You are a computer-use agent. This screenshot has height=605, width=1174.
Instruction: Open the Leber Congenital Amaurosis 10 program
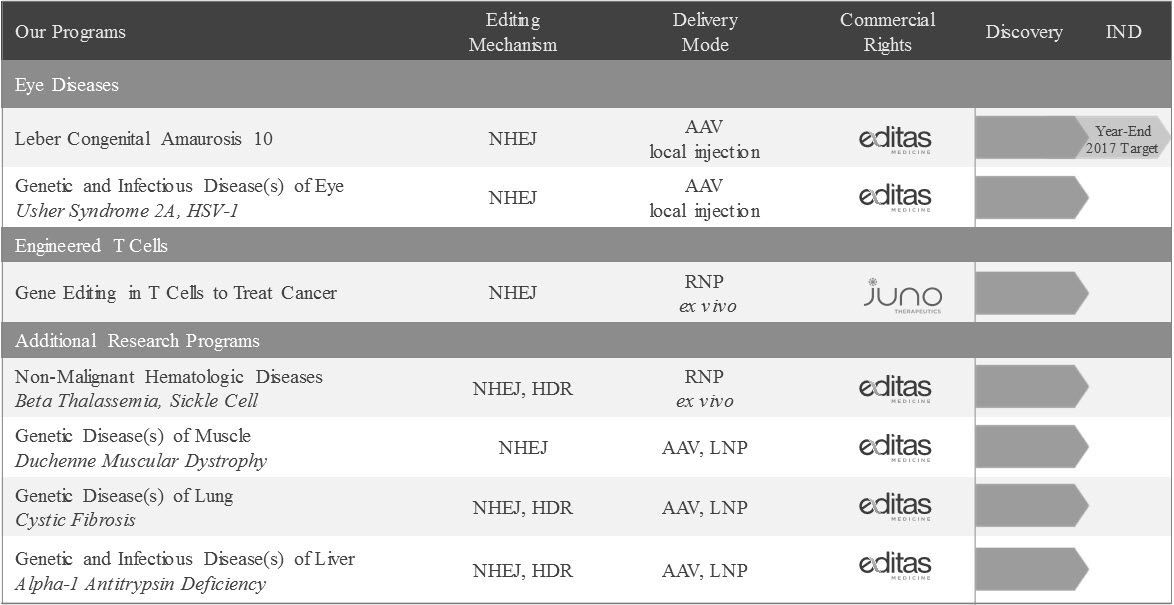click(x=143, y=139)
